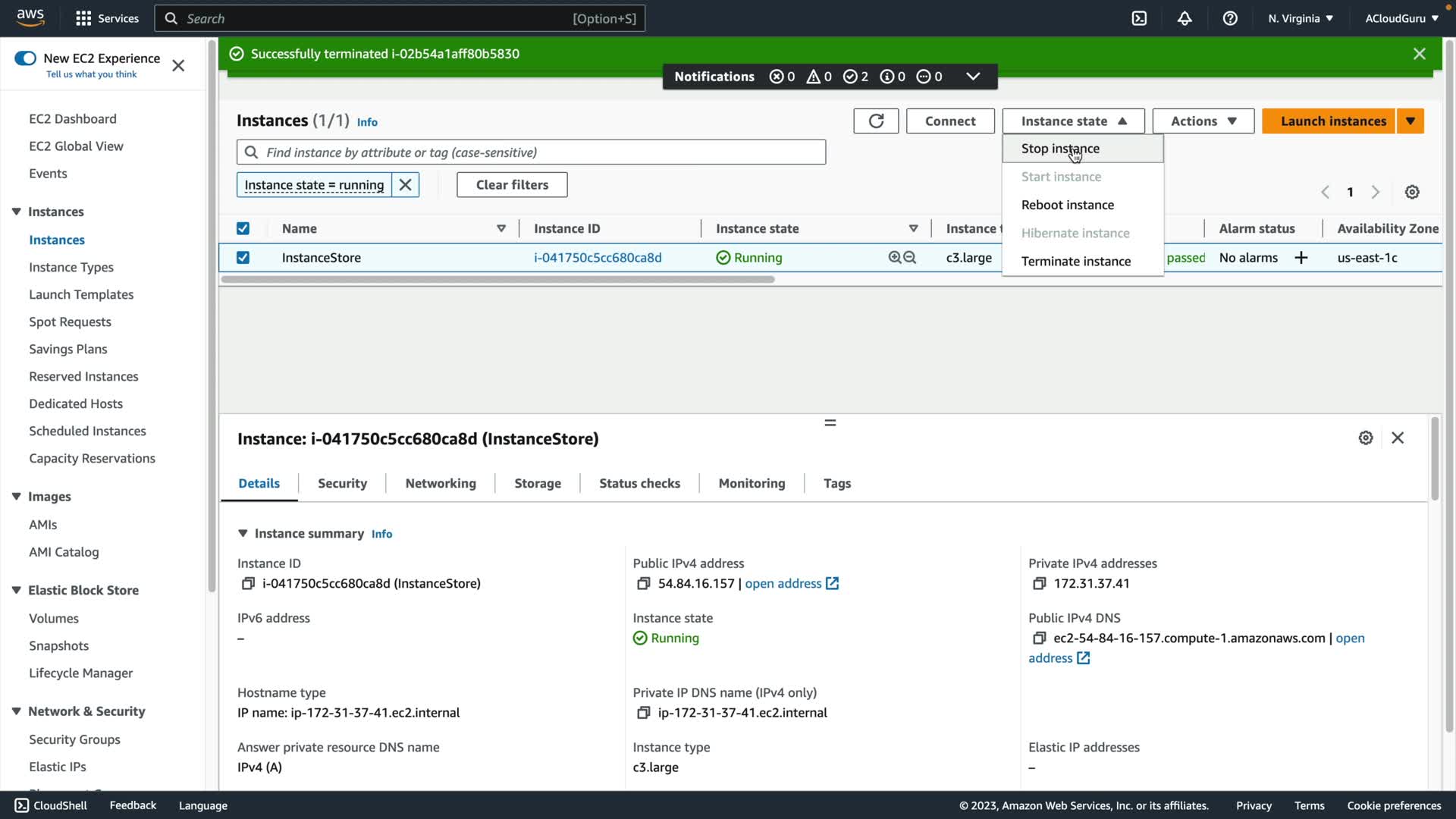Open the CloudShell icon in top bar

pyautogui.click(x=1139, y=18)
